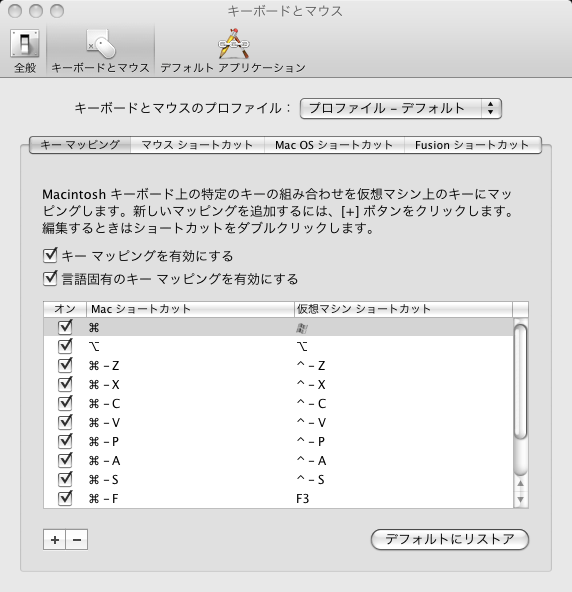Screen dimensions: 572x592
Task: Click the ⌘ symbol in the highlighted row
Action: click(x=94, y=328)
